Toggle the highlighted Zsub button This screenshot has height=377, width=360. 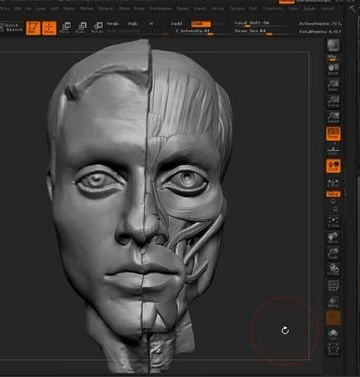coord(201,24)
